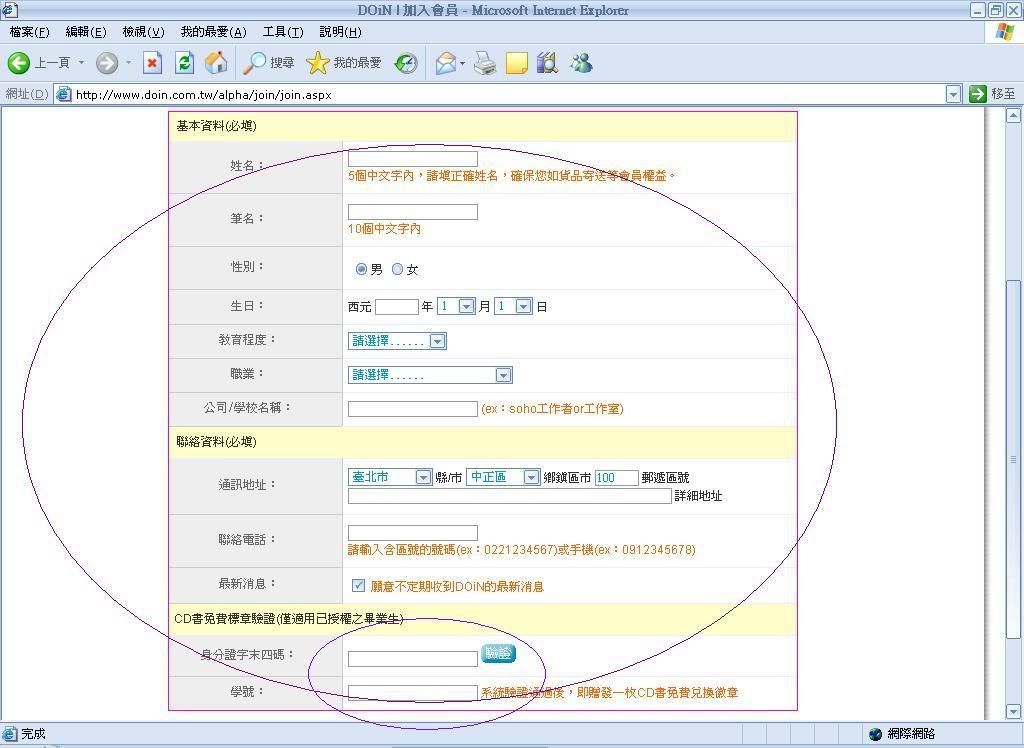This screenshot has width=1024, height=748.
Task: Click the Stop loading icon
Action: [152, 63]
